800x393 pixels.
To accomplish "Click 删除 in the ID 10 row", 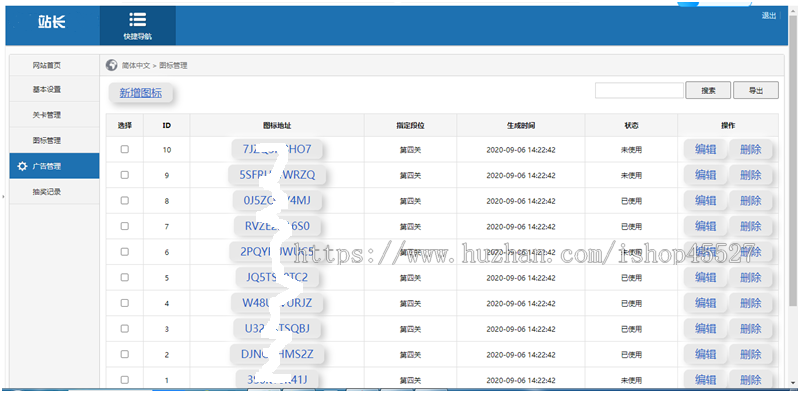I will tap(751, 150).
